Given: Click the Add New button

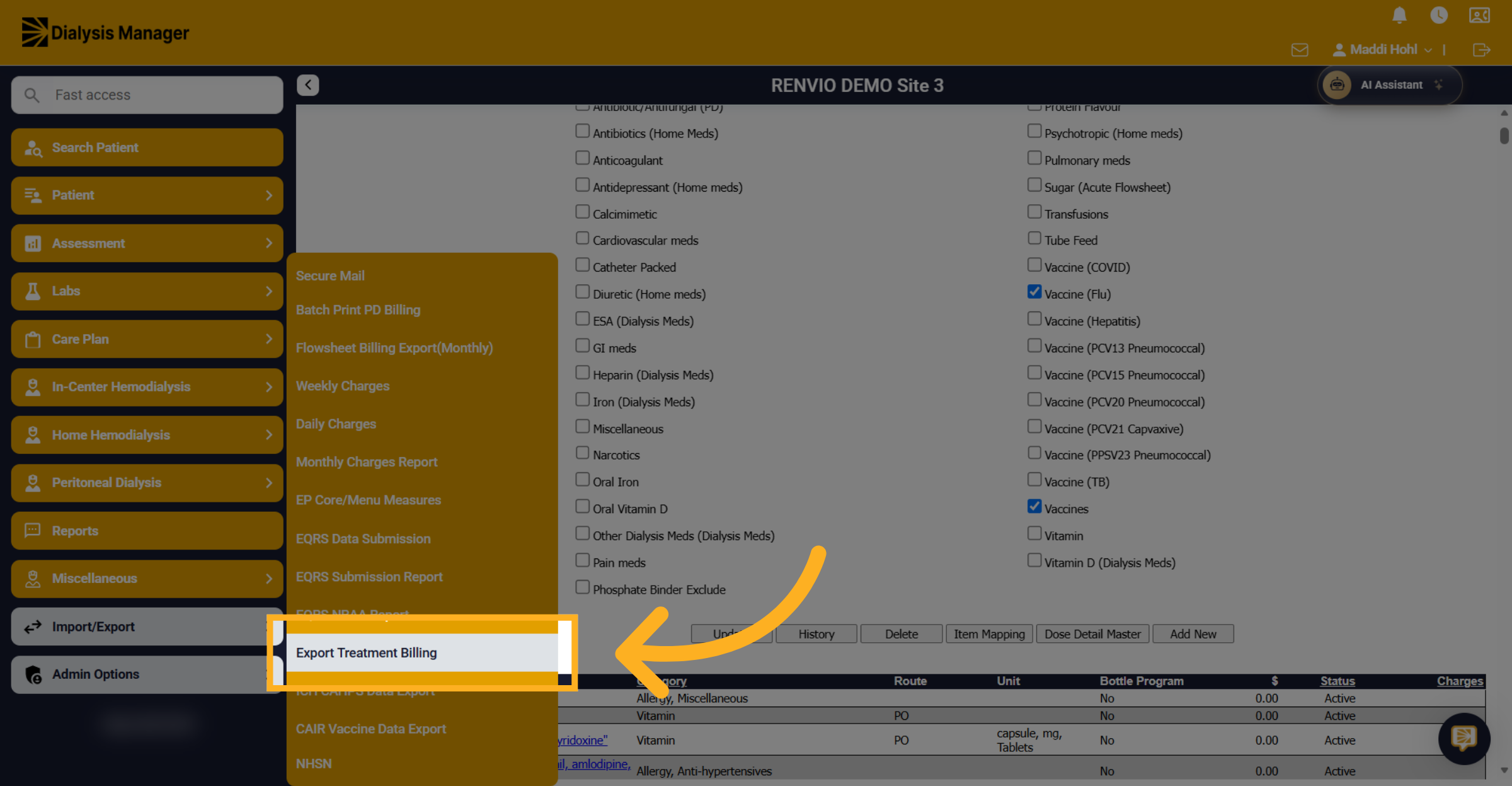Looking at the screenshot, I should [1193, 634].
